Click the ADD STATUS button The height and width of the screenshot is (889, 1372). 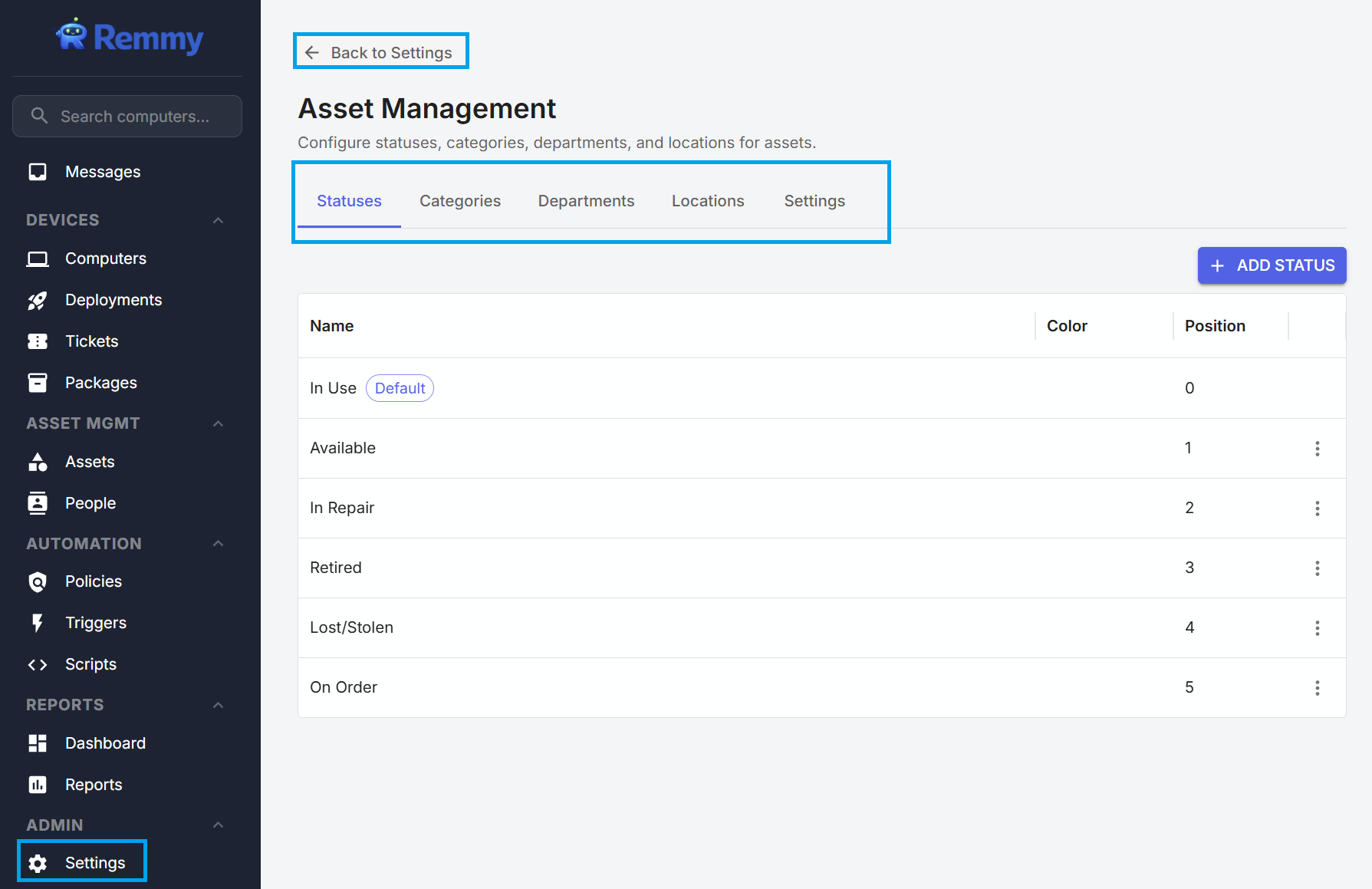pos(1272,265)
